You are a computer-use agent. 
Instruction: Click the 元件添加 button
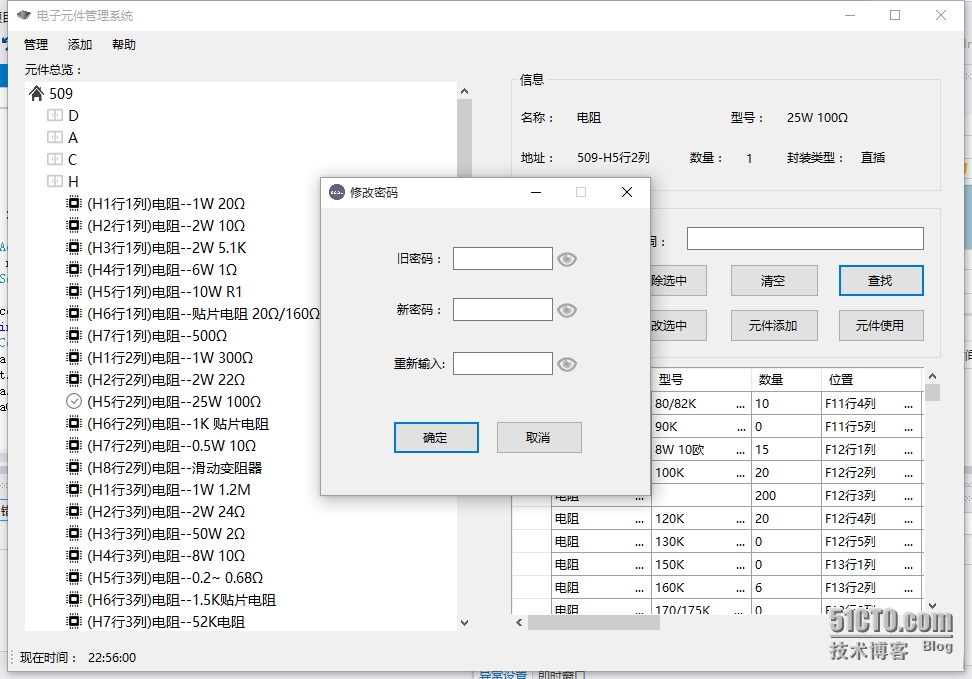(x=774, y=326)
